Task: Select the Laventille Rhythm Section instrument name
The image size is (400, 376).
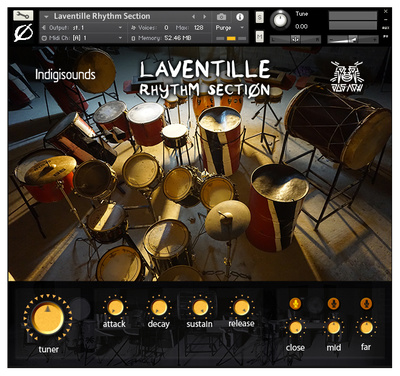Action: [102, 16]
